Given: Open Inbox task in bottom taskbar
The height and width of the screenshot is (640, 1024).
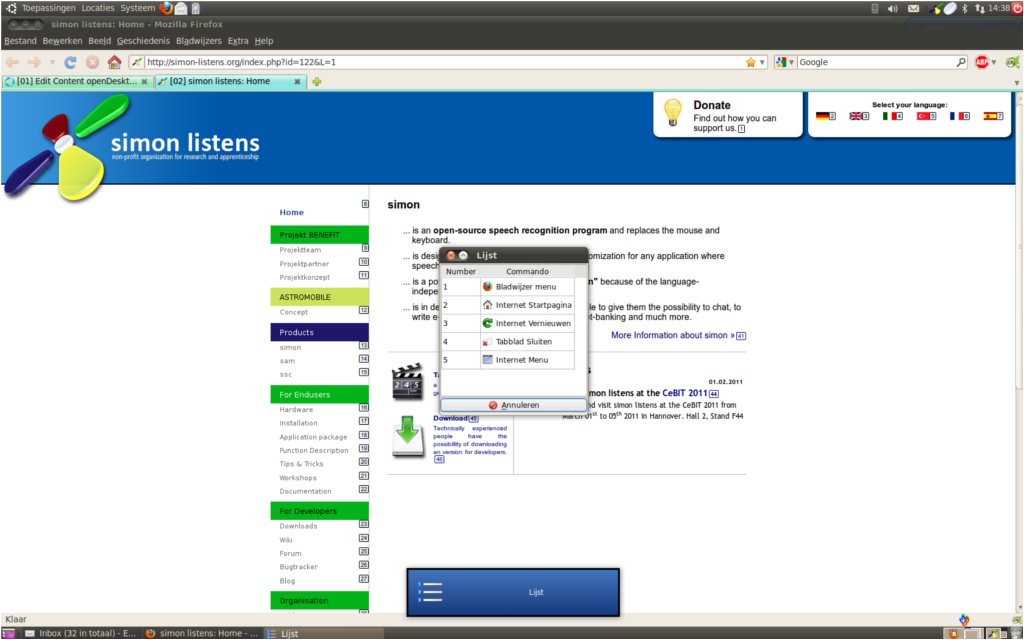Looking at the screenshot, I should click(x=80, y=633).
